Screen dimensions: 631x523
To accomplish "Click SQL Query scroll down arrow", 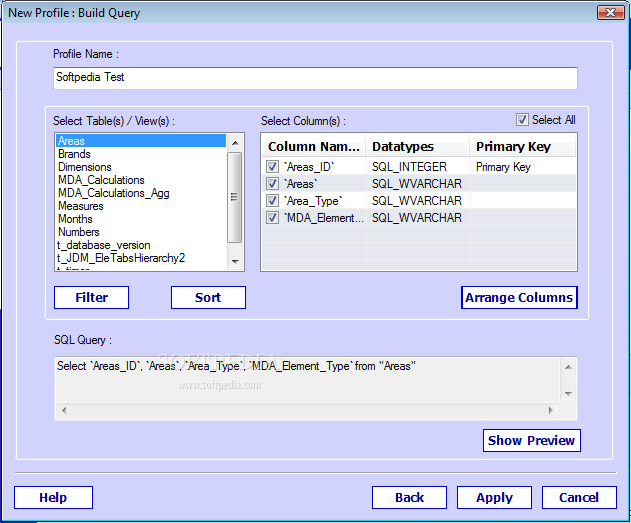I will click(568, 393).
